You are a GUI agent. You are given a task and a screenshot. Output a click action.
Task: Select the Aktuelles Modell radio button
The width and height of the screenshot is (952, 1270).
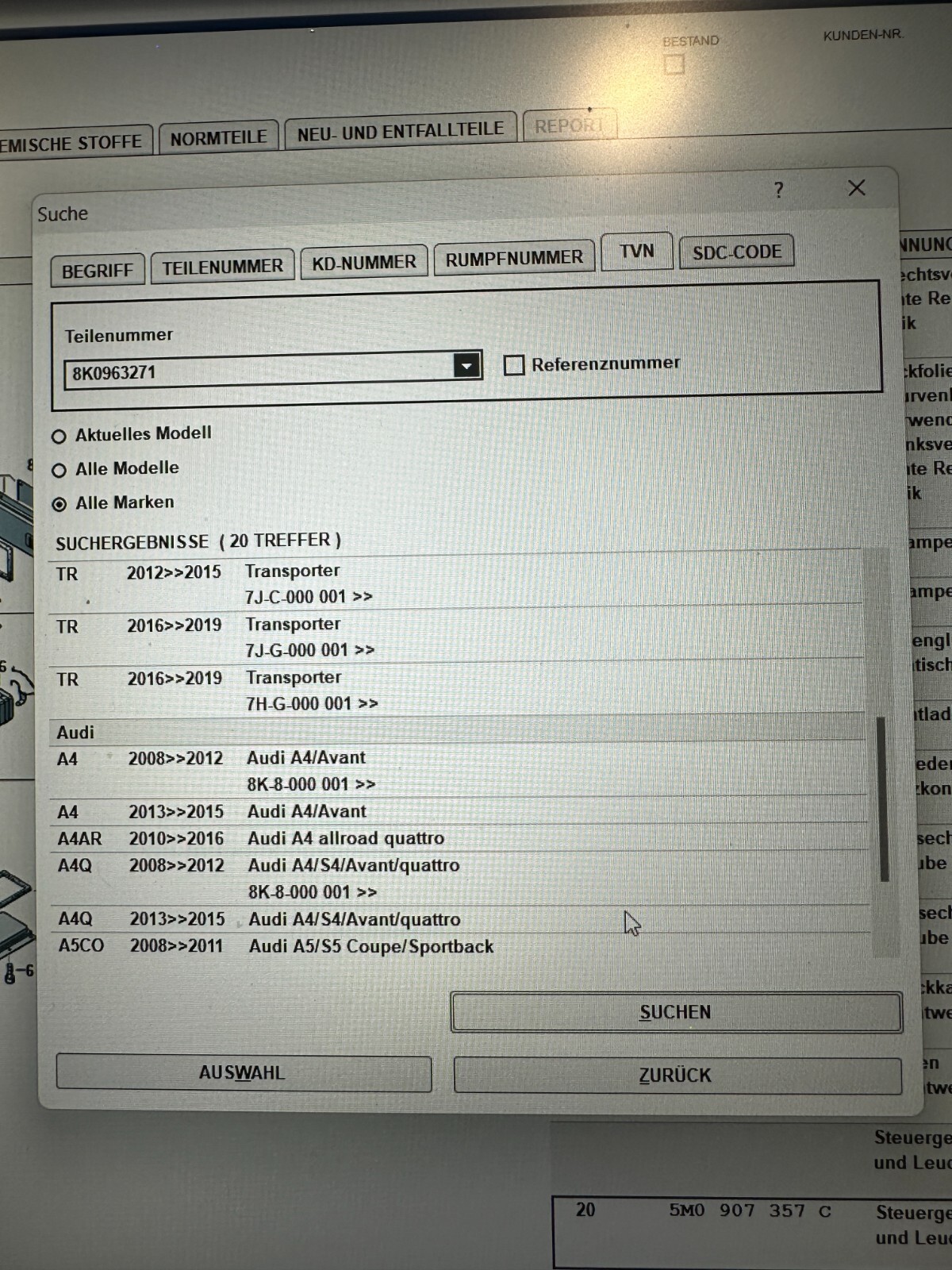coord(59,437)
